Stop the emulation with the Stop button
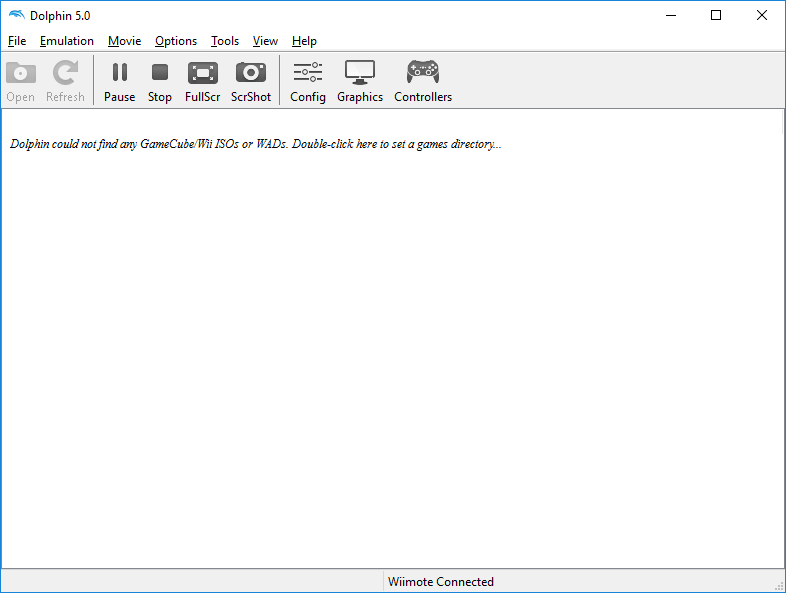The height and width of the screenshot is (593, 786). pos(160,72)
